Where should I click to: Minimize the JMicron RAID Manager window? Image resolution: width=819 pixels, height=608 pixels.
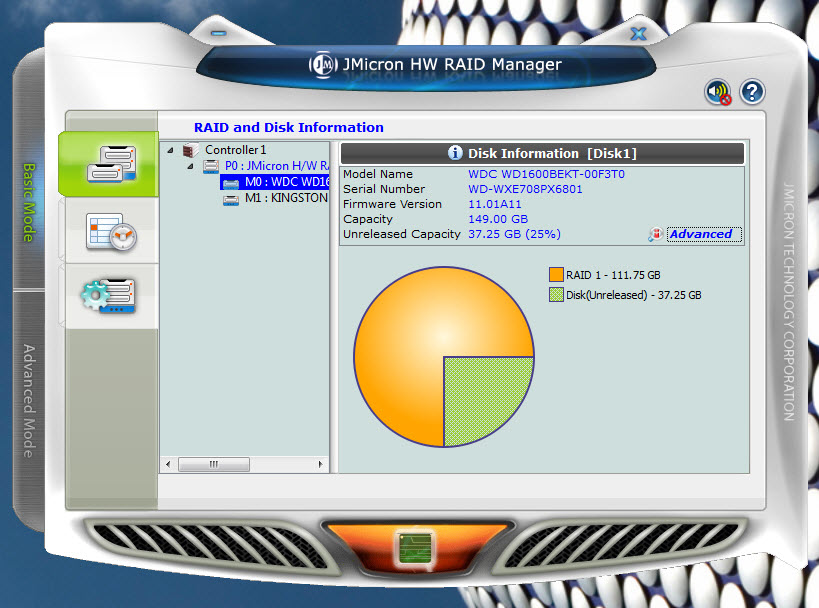pos(219,33)
